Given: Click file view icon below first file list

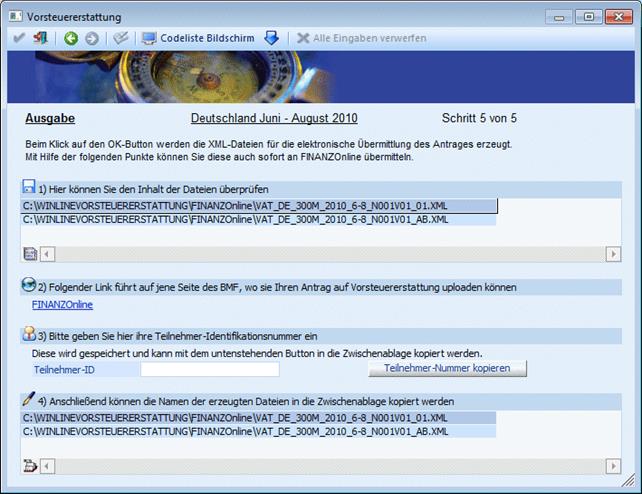Looking at the screenshot, I should (29, 254).
